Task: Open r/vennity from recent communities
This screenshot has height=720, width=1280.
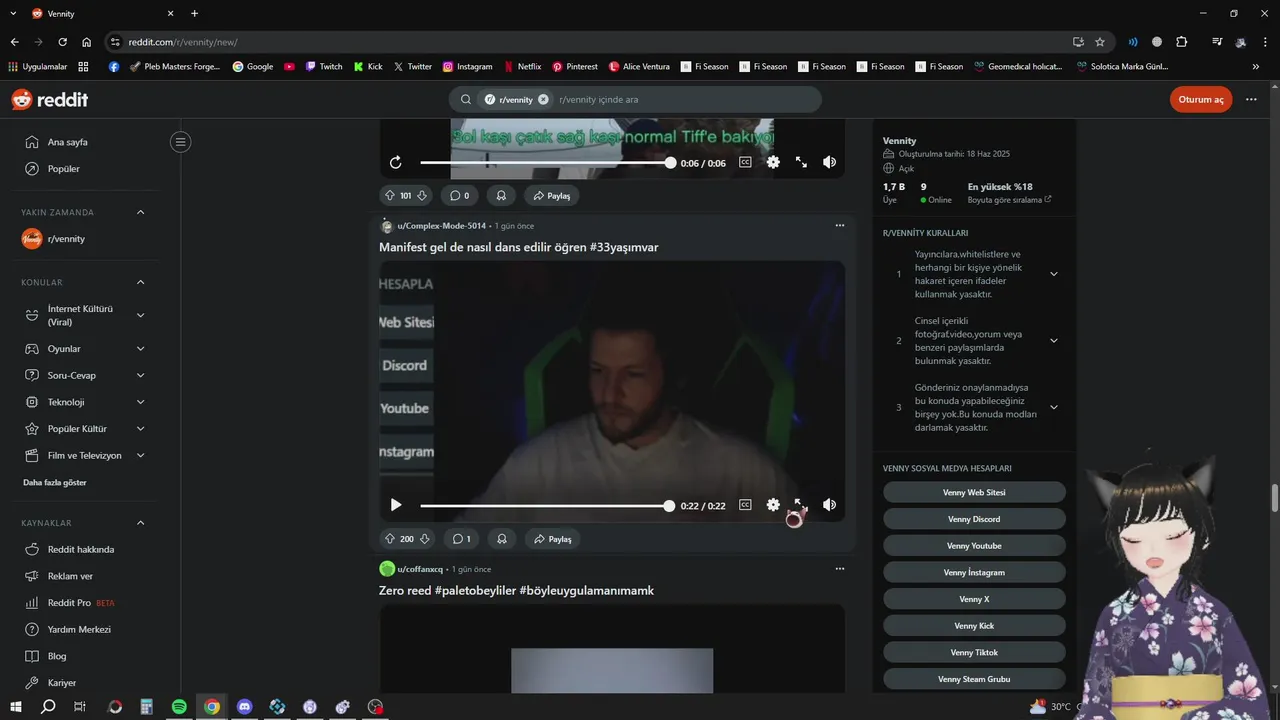Action: point(66,239)
